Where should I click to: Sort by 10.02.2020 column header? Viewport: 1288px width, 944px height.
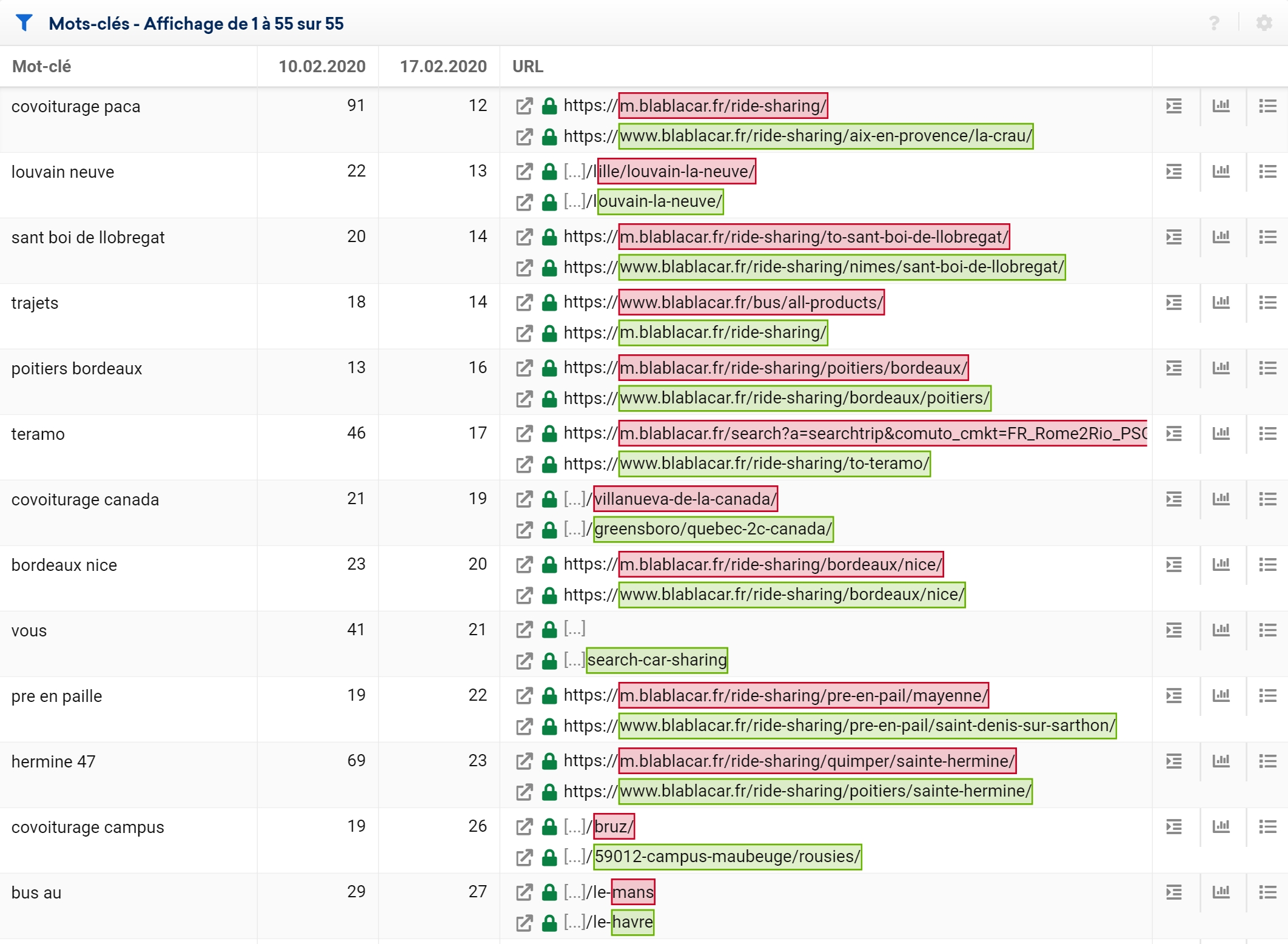click(322, 66)
